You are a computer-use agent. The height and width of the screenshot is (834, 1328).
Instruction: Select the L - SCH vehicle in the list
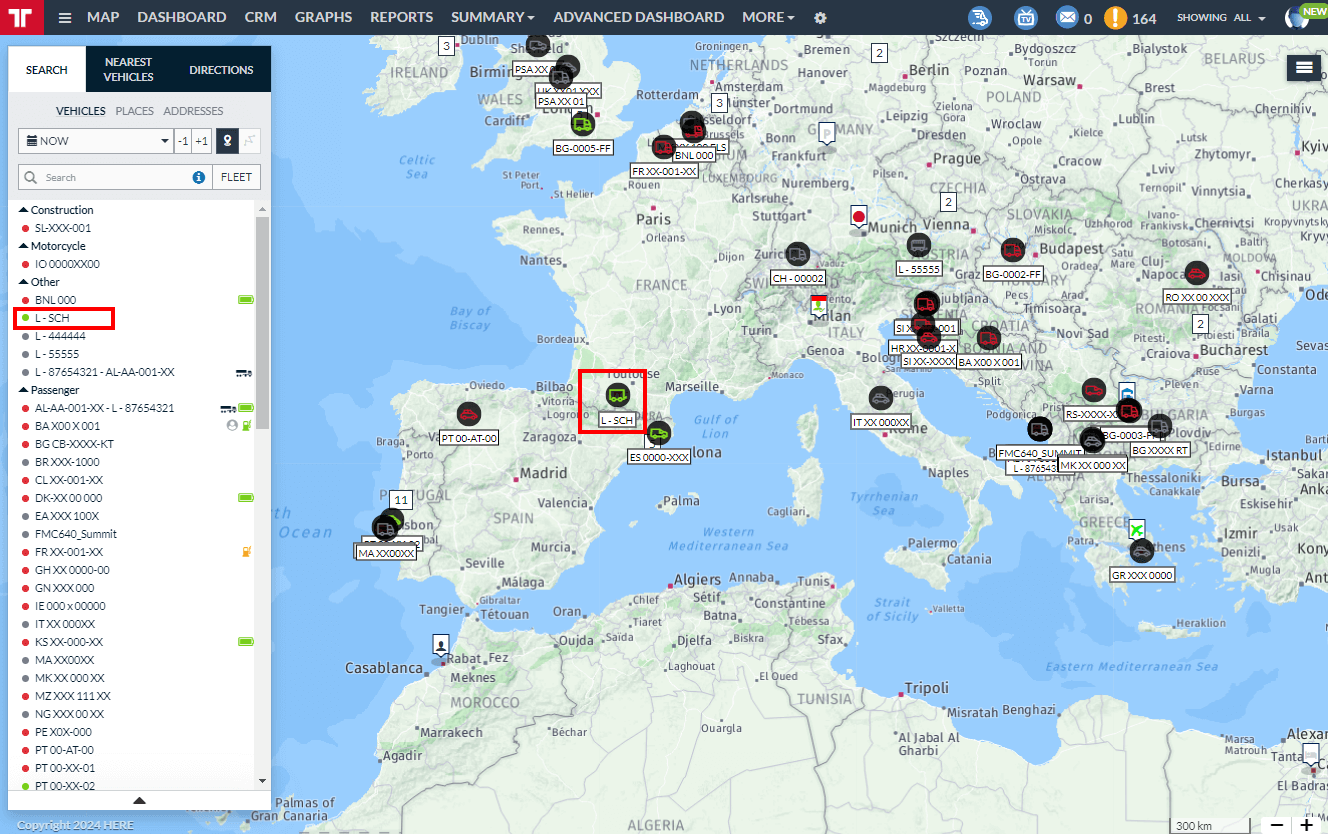pyautogui.click(x=52, y=318)
